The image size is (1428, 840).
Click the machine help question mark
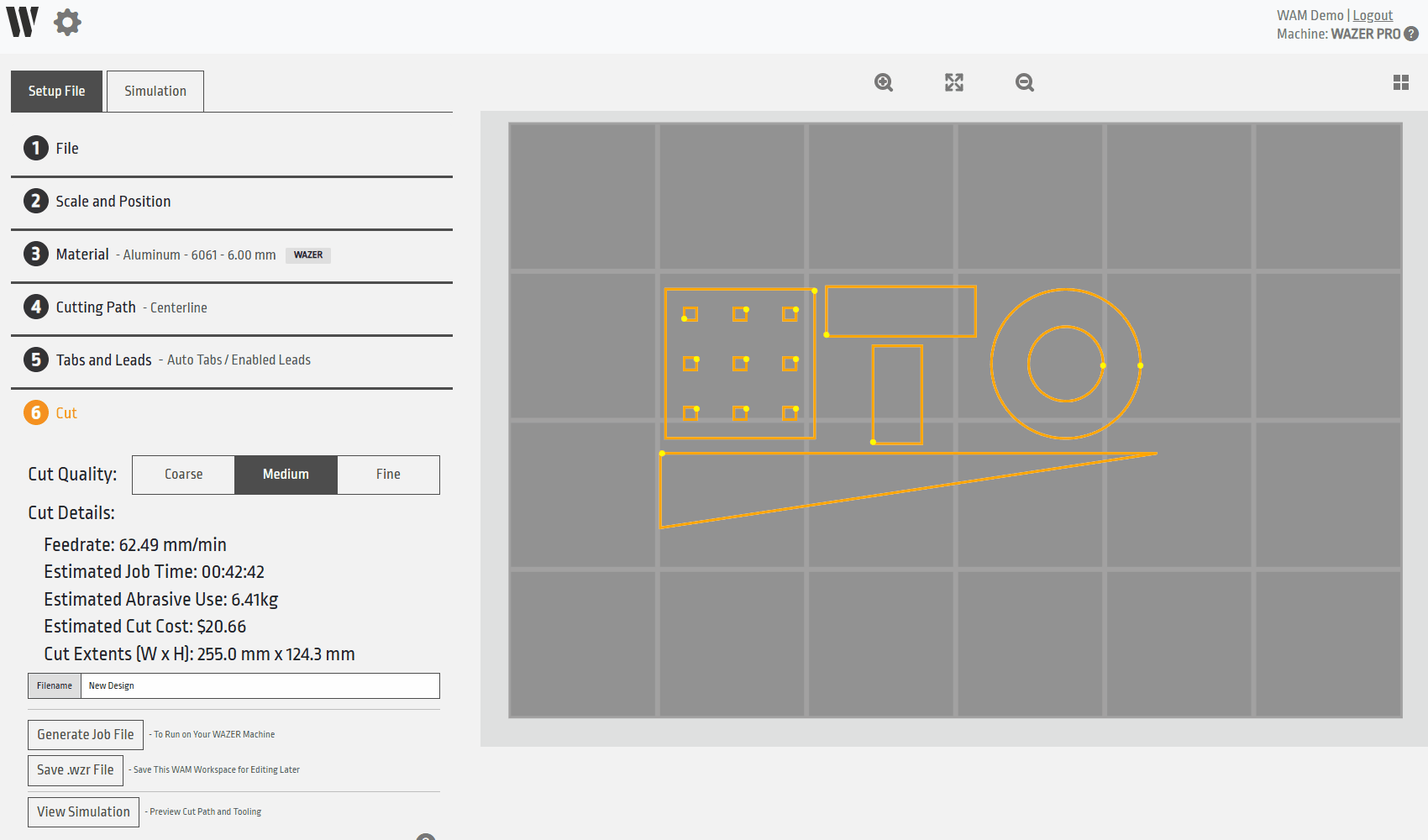[x=1411, y=34]
